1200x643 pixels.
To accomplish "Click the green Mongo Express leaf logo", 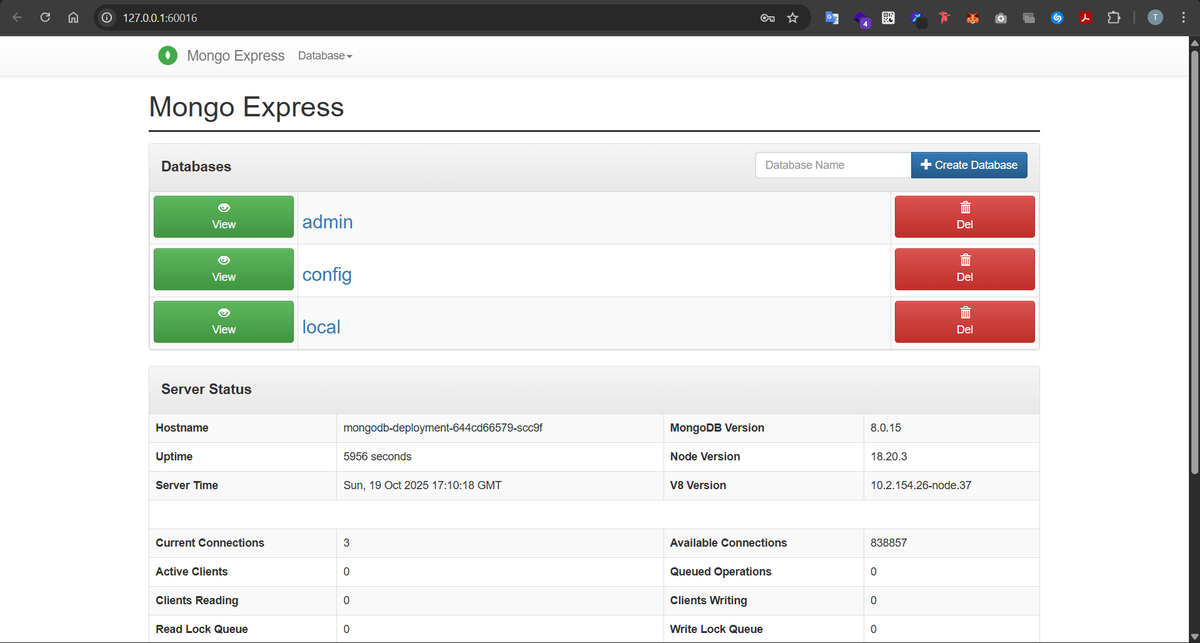I will point(168,56).
